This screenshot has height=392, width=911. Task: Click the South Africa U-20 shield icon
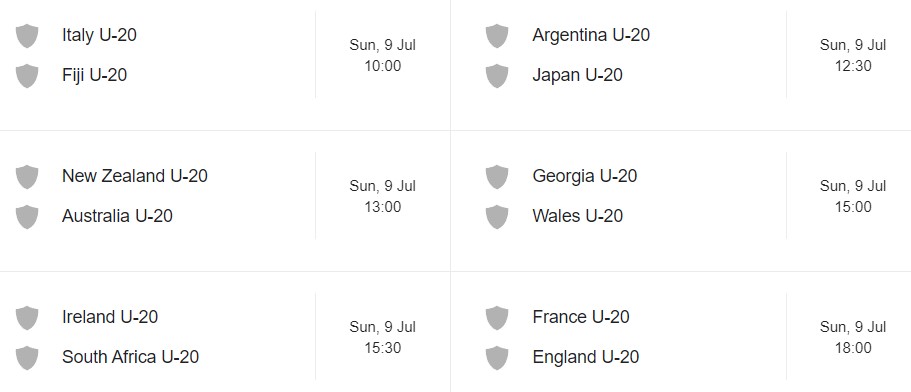pos(27,358)
